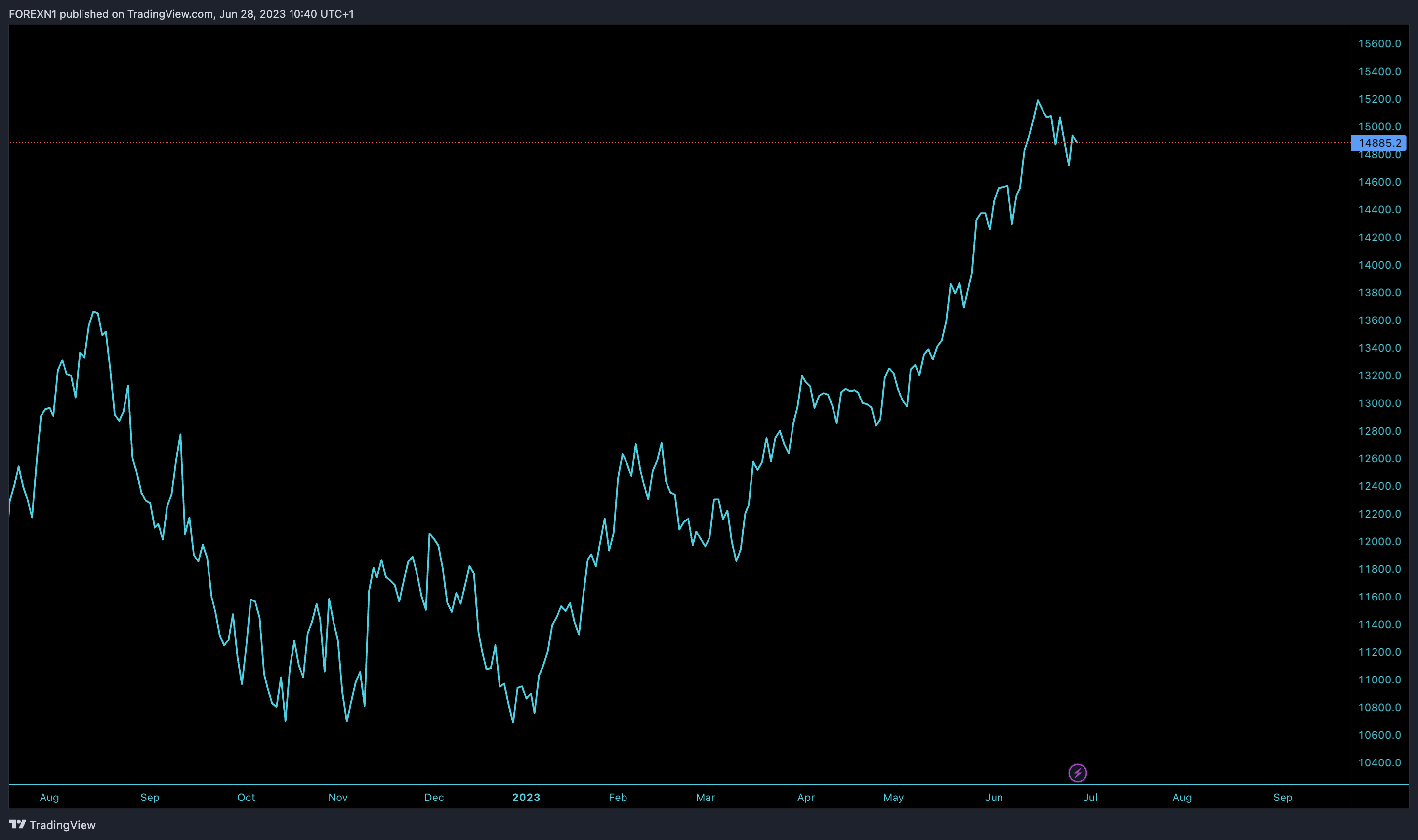1418x840 pixels.
Task: Click the first Sep label on time axis
Action: [150, 797]
